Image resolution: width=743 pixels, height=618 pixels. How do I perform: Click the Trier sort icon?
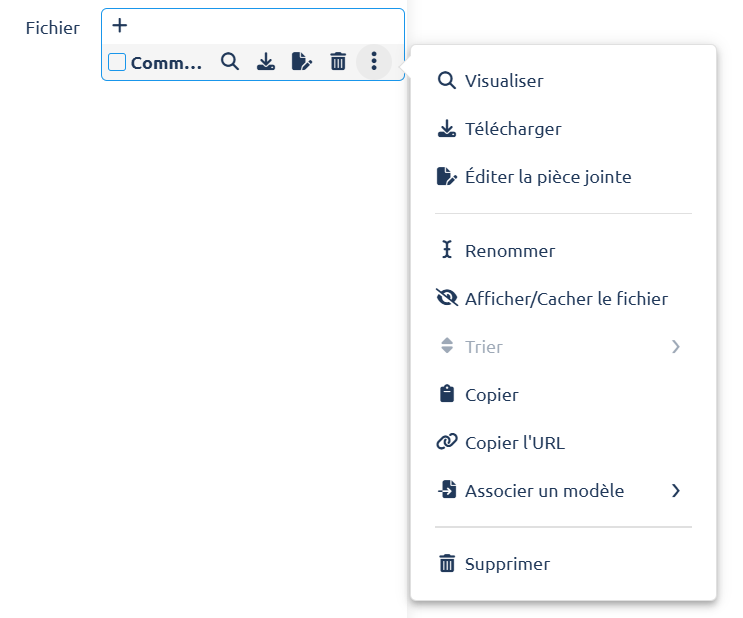(x=447, y=347)
